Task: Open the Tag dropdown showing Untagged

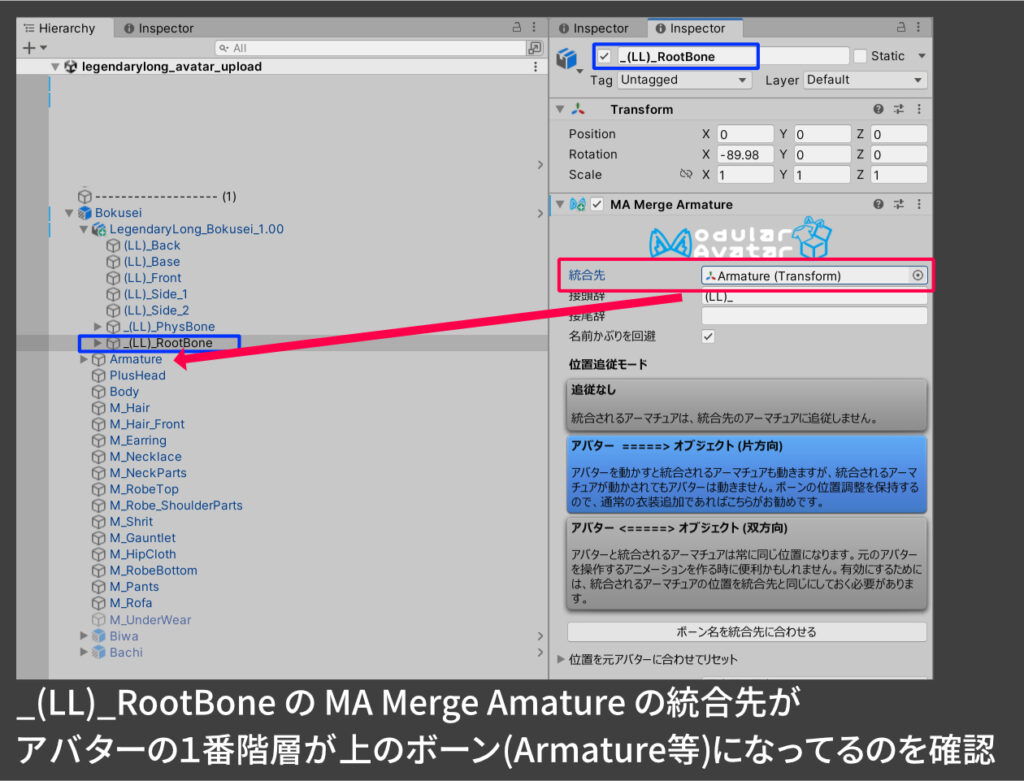Action: point(685,80)
